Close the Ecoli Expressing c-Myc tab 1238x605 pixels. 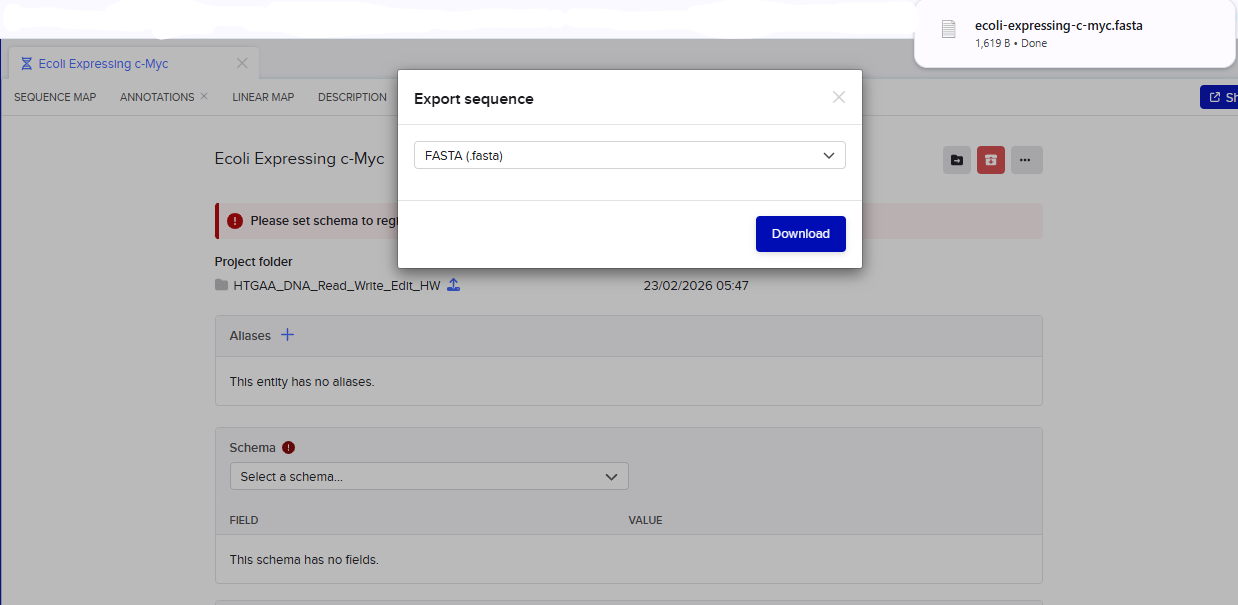click(242, 64)
